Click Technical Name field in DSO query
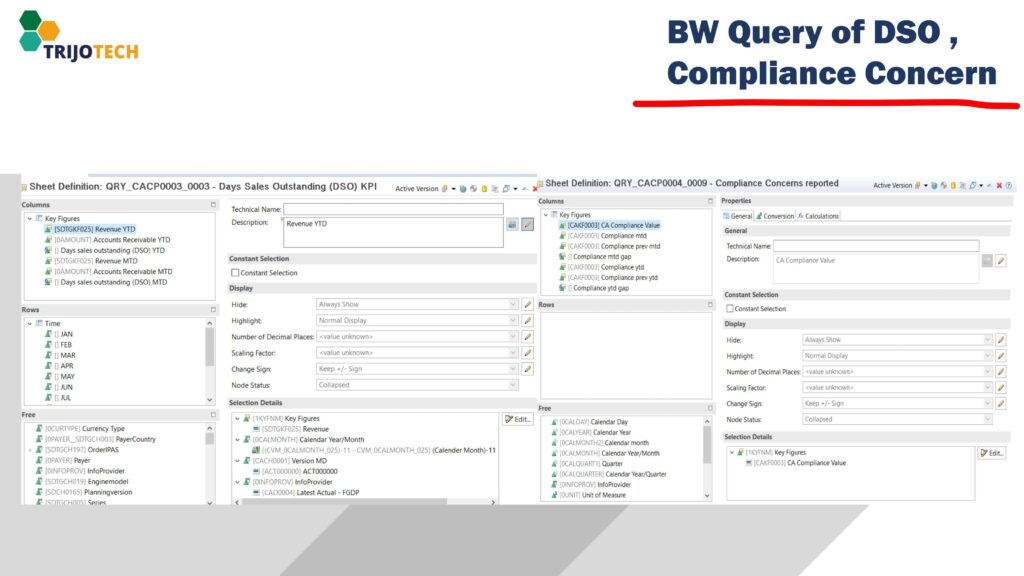 392,209
